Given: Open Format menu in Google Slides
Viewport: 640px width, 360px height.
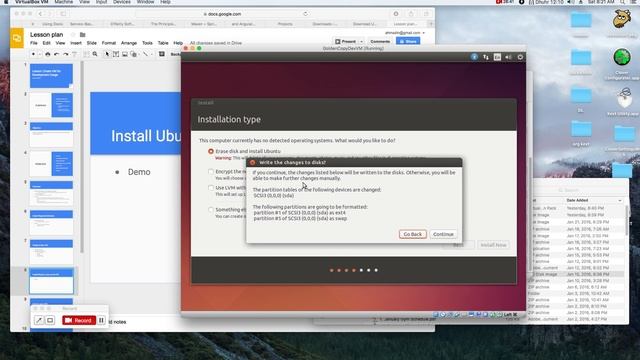Looking at the screenshot, I should [109, 43].
